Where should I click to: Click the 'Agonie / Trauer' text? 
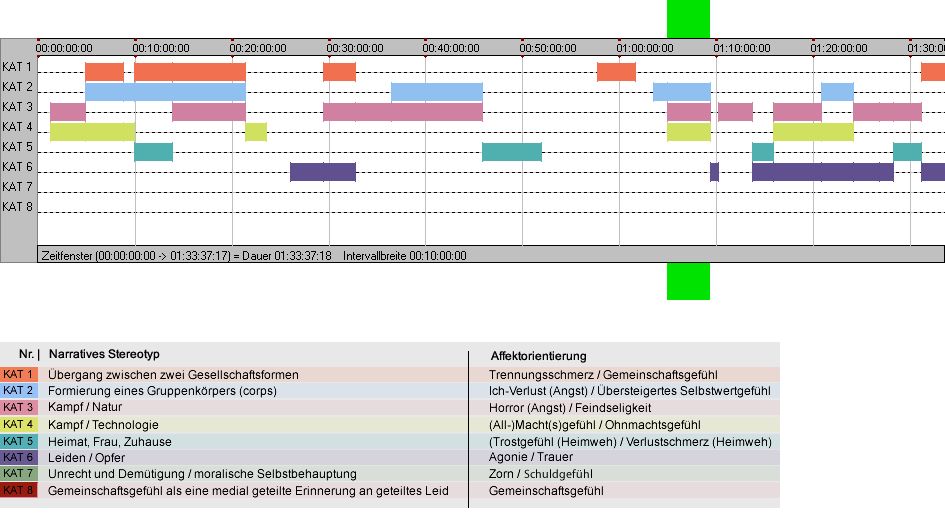pos(531,457)
